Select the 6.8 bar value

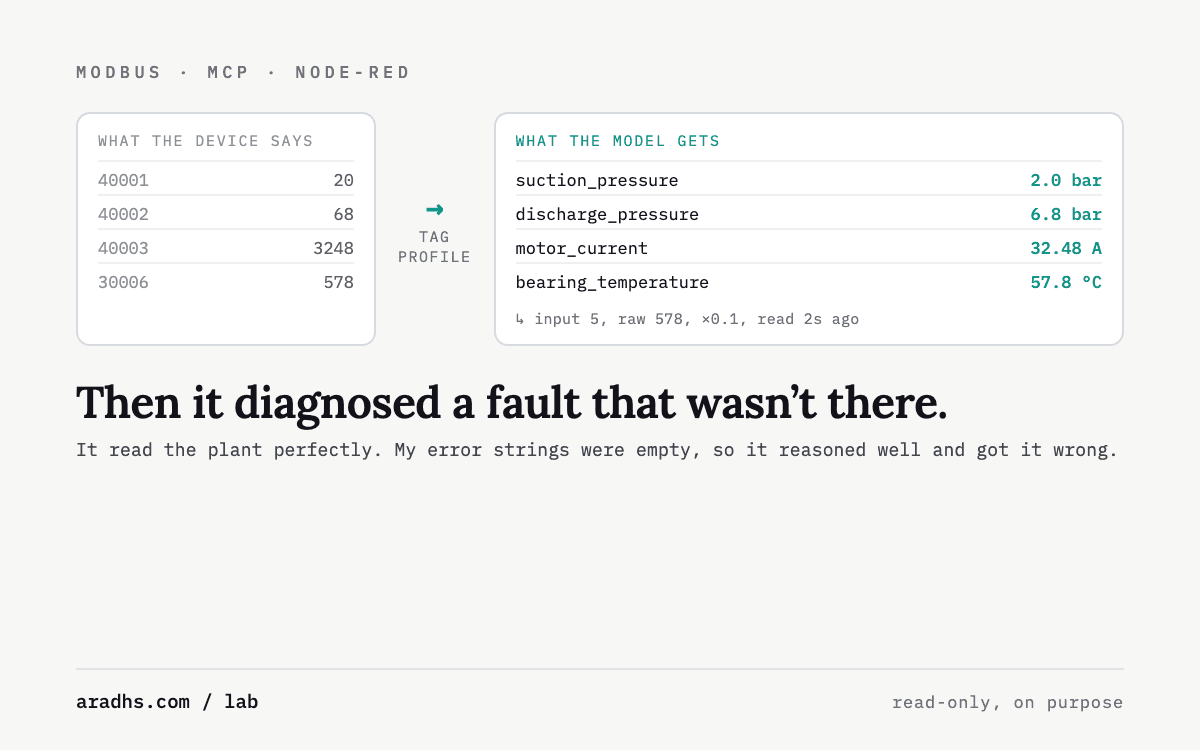click(x=1066, y=215)
